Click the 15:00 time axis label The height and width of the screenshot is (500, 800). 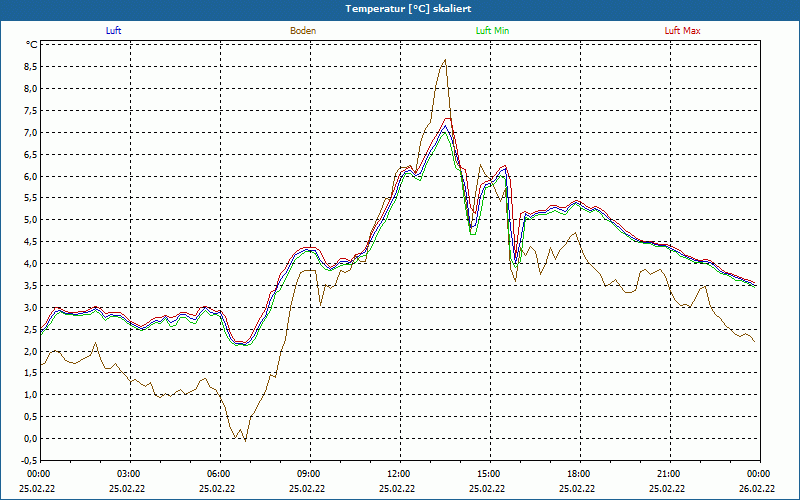pyautogui.click(x=488, y=474)
